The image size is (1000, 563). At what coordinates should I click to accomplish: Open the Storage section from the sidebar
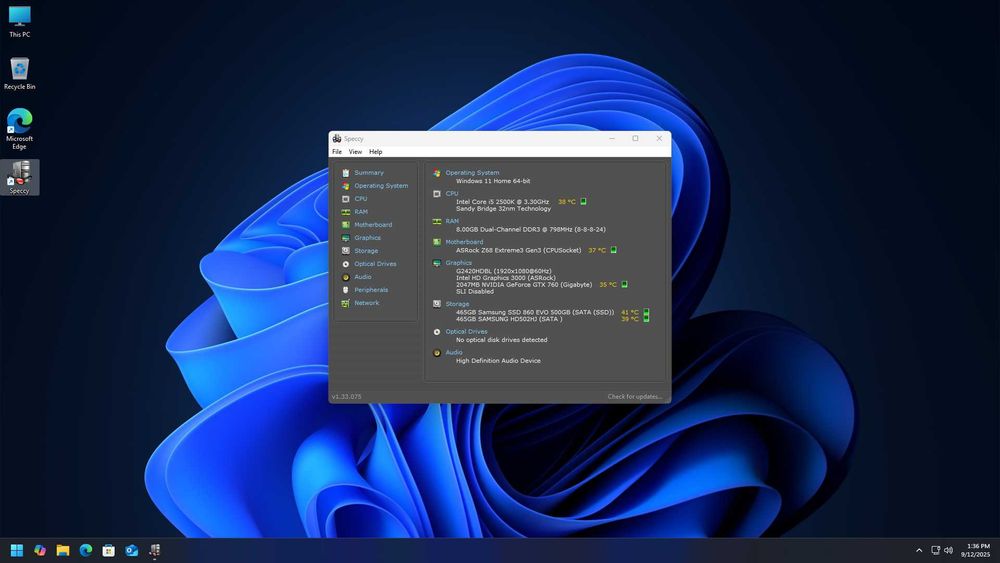[366, 251]
